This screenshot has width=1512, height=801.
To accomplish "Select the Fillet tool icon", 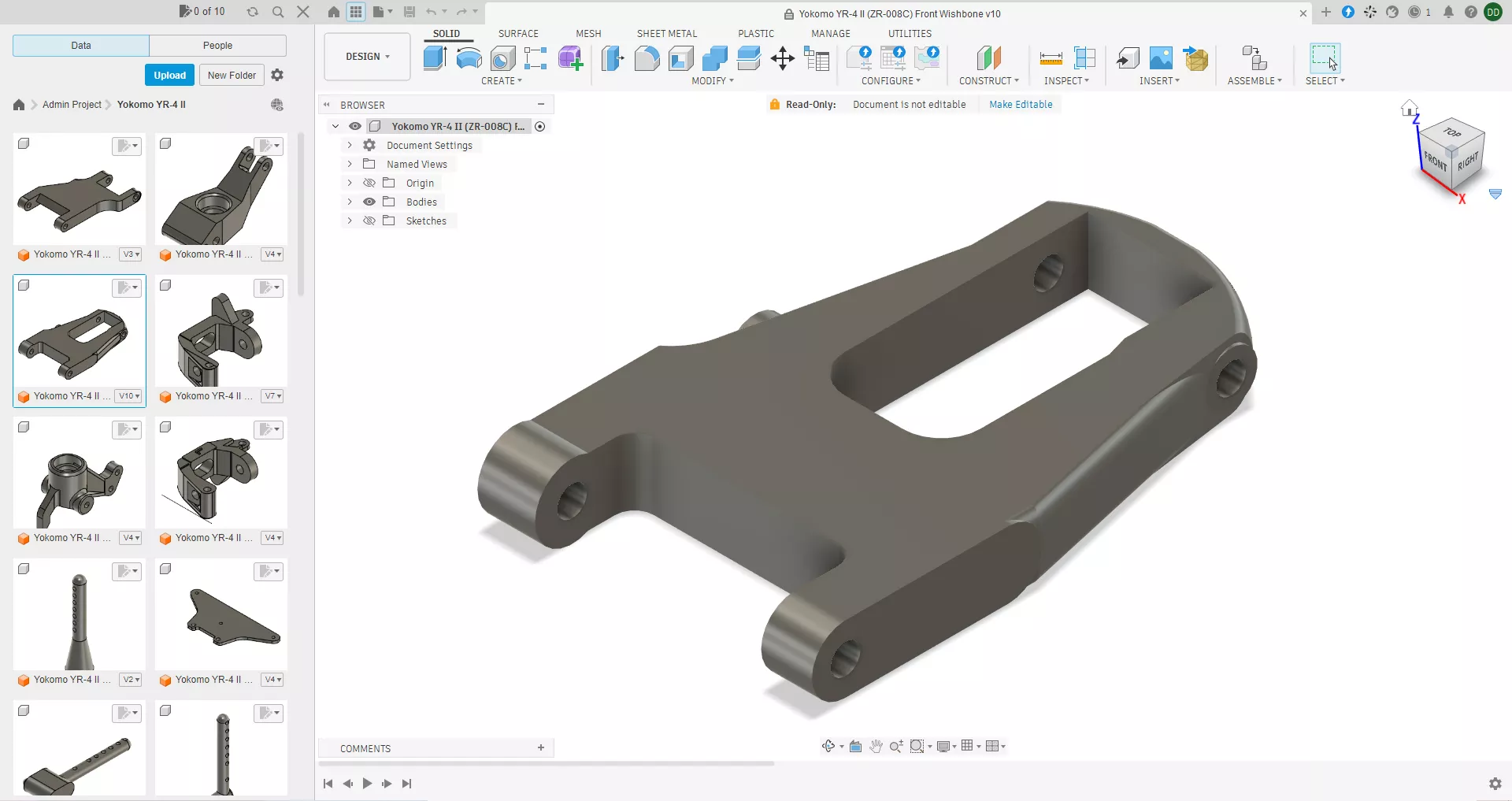I will point(647,58).
